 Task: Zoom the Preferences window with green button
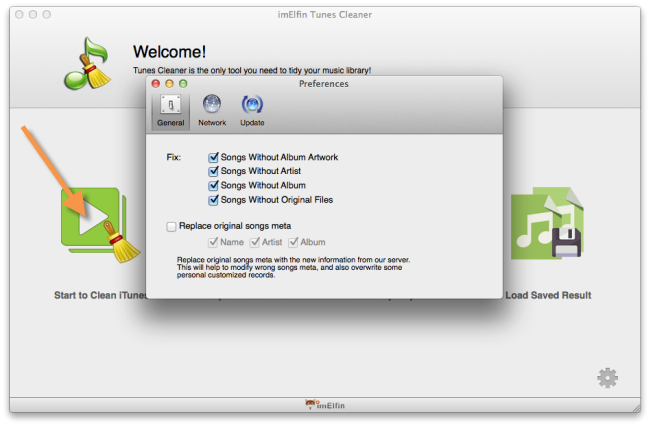[183, 84]
